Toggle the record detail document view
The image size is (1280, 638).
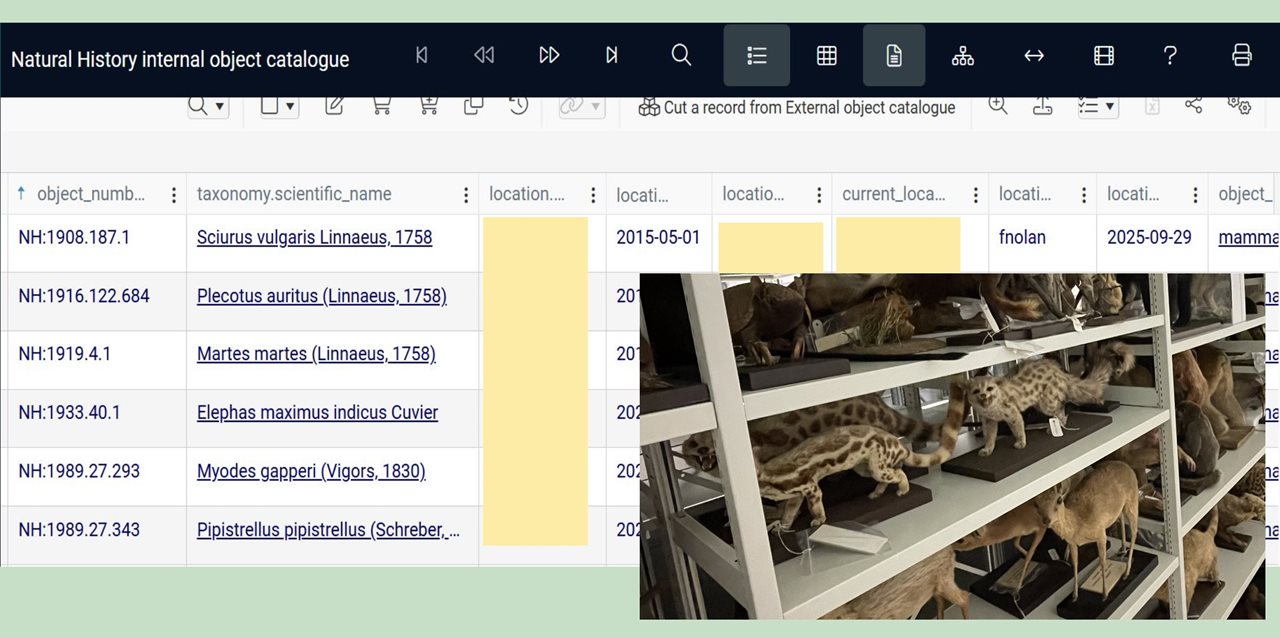[x=894, y=56]
